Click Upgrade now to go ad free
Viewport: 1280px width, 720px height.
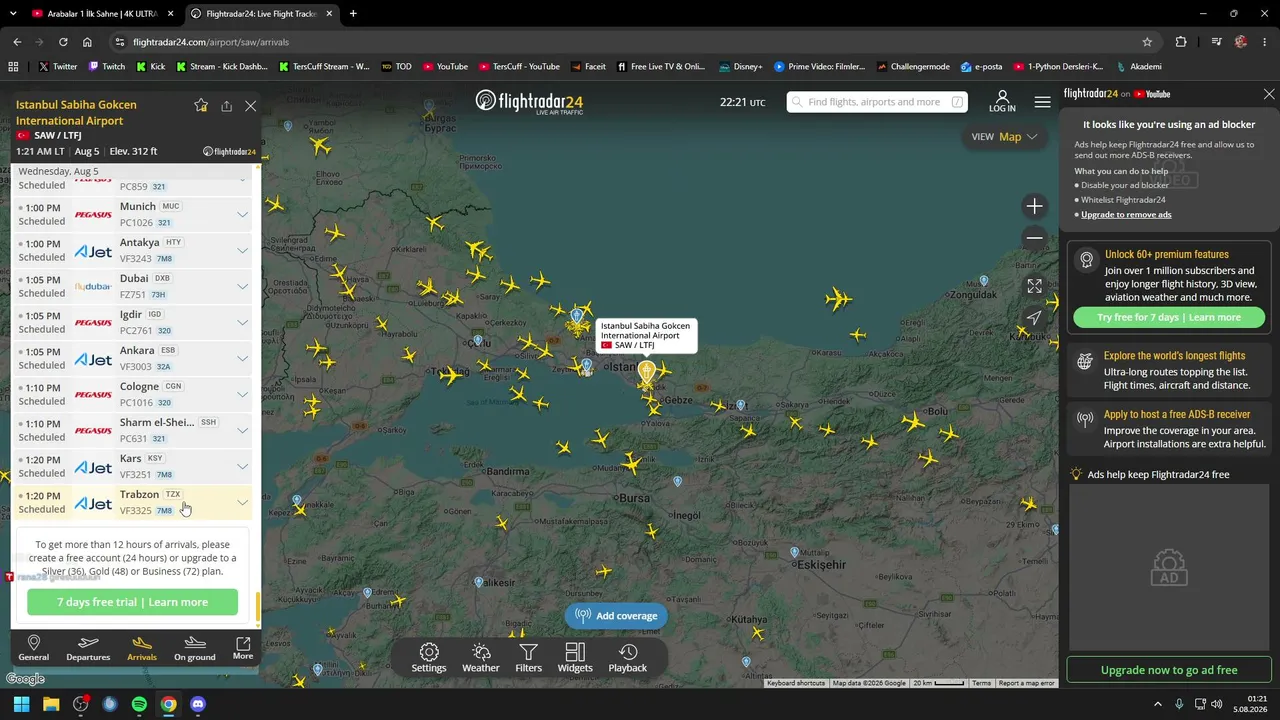1169,670
